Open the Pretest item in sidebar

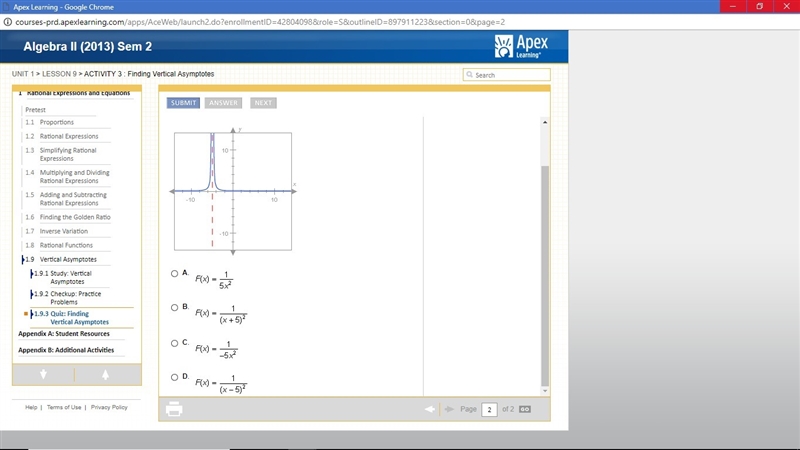(35, 110)
